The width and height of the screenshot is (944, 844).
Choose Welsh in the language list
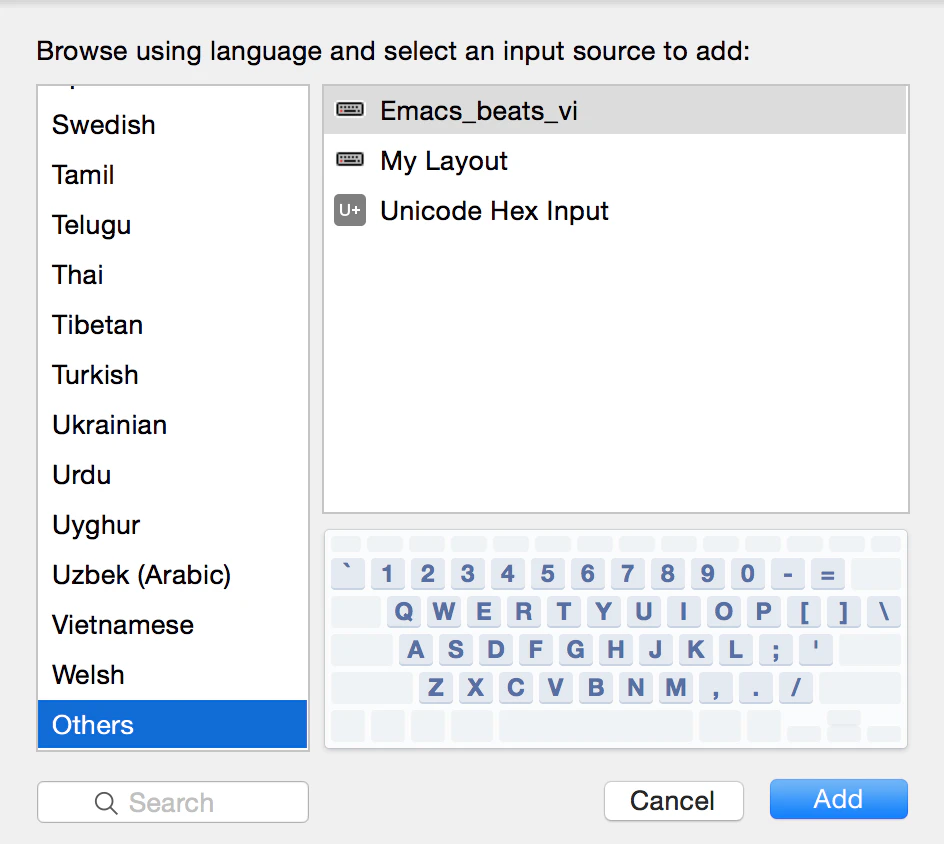pyautogui.click(x=172, y=674)
